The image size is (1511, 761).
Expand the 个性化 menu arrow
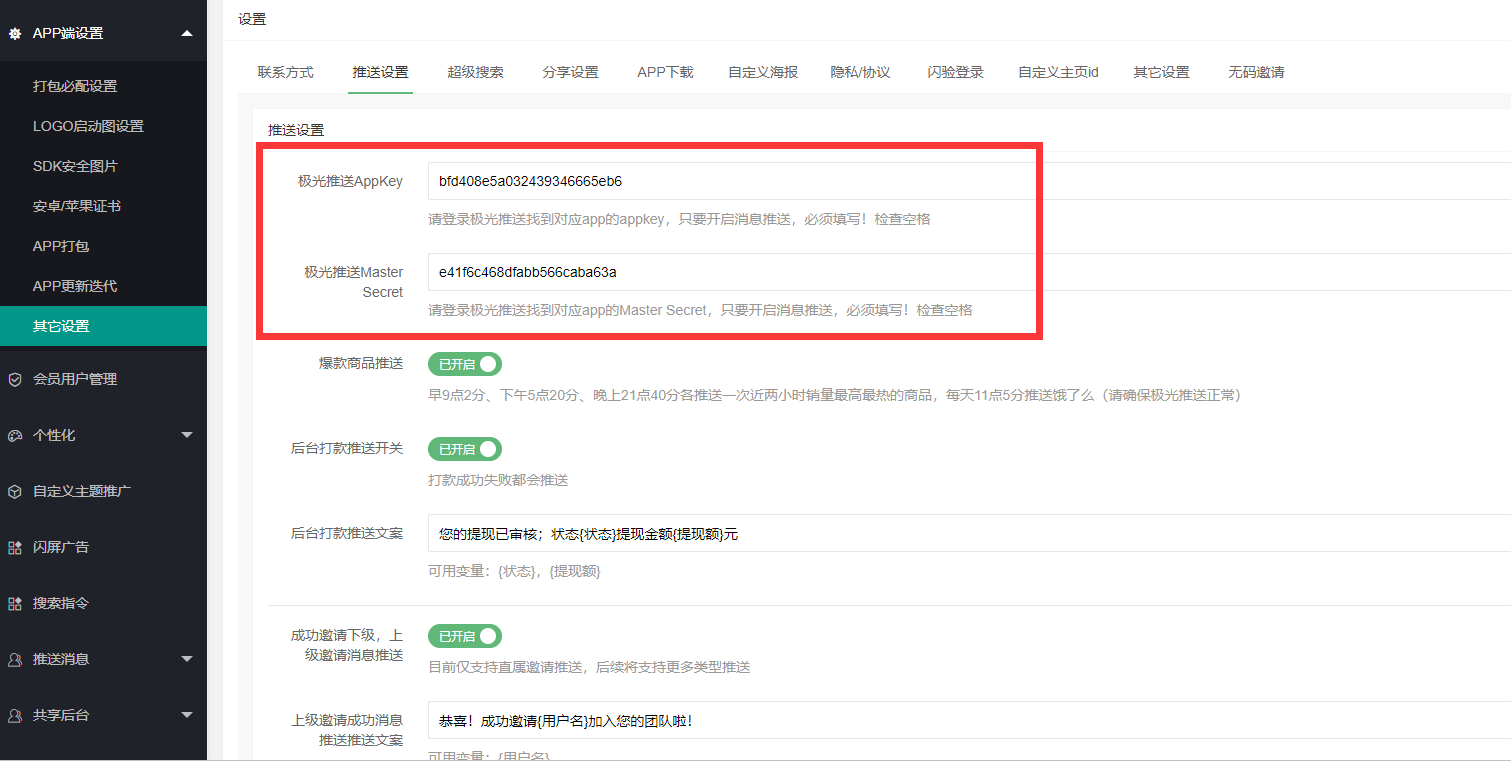pyautogui.click(x=187, y=435)
